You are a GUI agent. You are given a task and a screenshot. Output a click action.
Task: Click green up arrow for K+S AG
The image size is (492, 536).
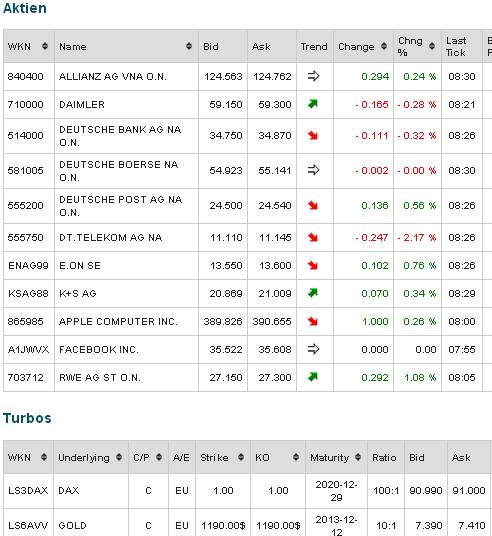tap(313, 293)
